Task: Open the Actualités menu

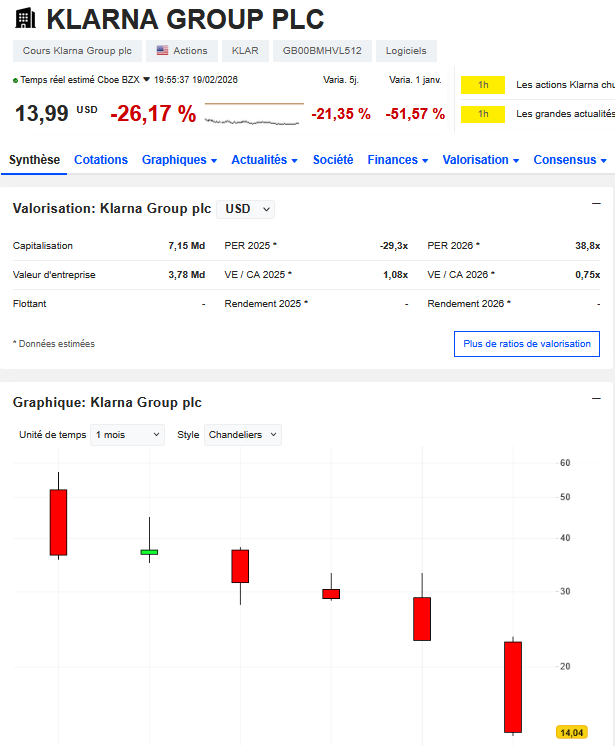Action: [264, 160]
